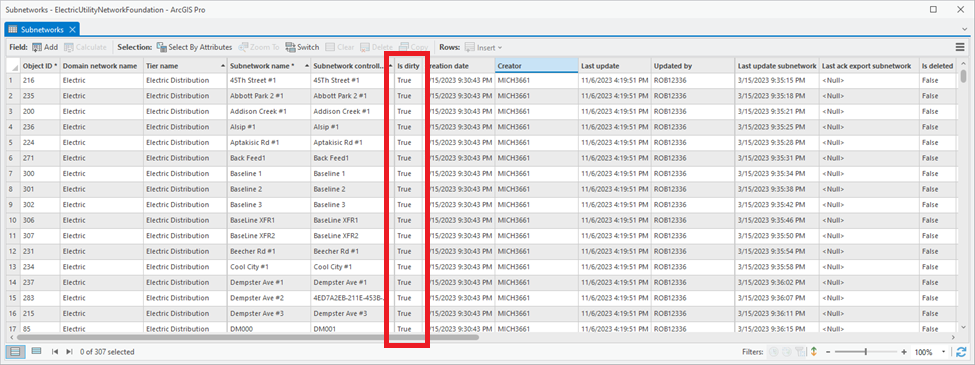This screenshot has height=365, width=975.
Task: Click the Beecher Rd #1 subnetwork name cell
Action: click(x=269, y=251)
